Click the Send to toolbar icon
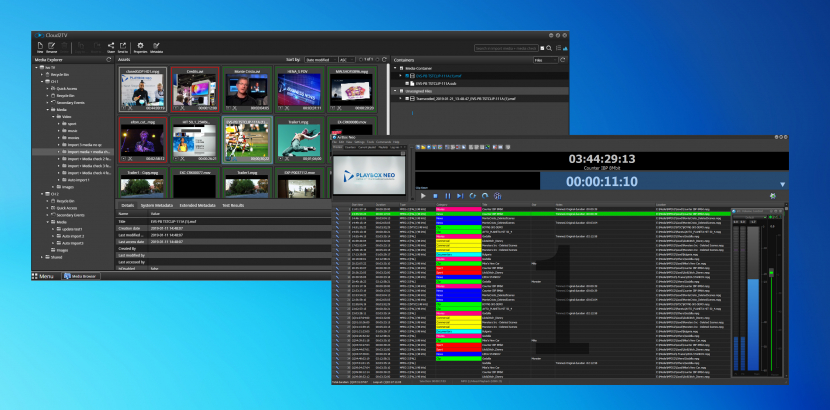Screen dimensions: 830x410 (123, 47)
